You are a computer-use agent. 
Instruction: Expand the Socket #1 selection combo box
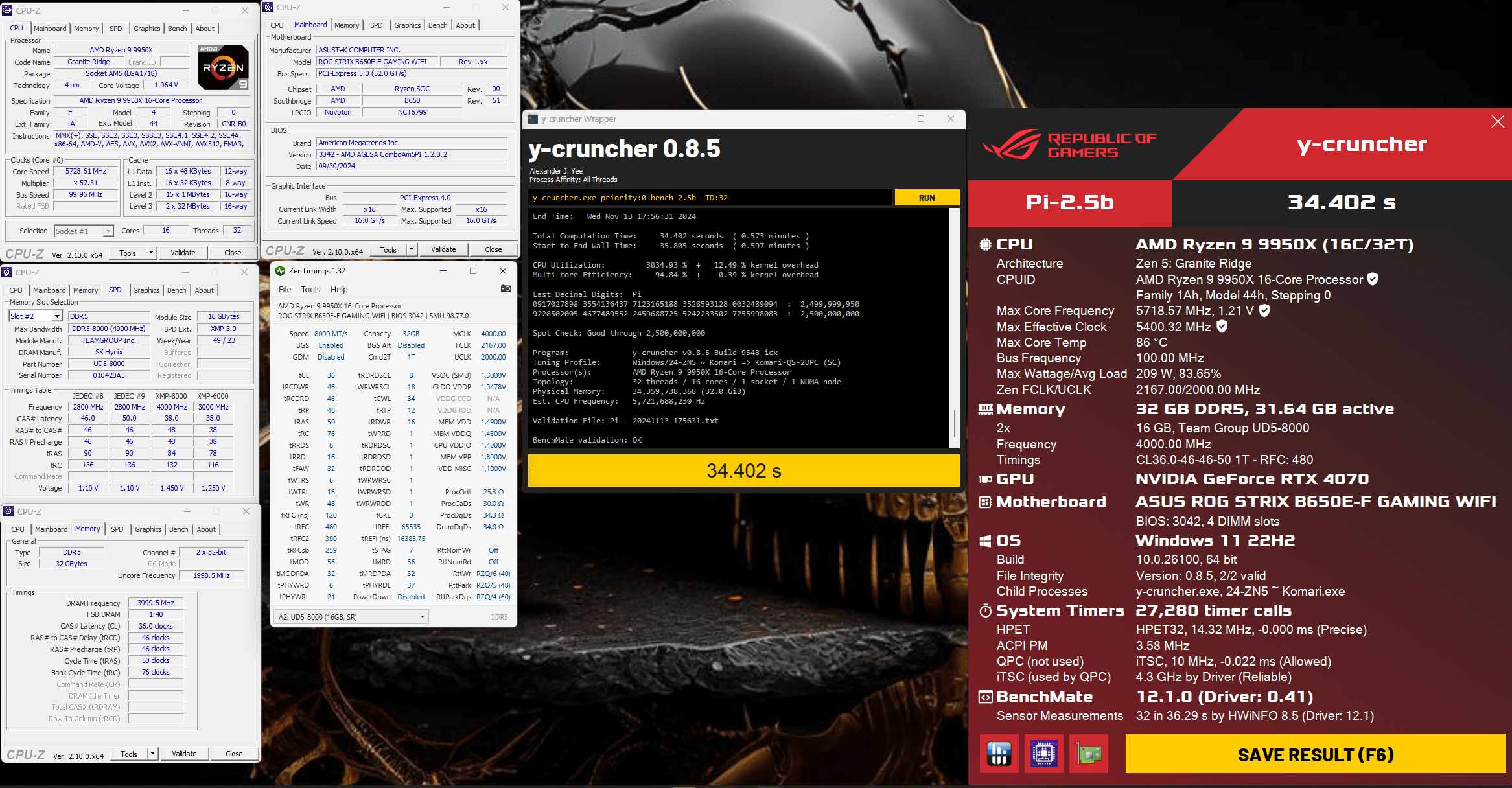coord(108,231)
